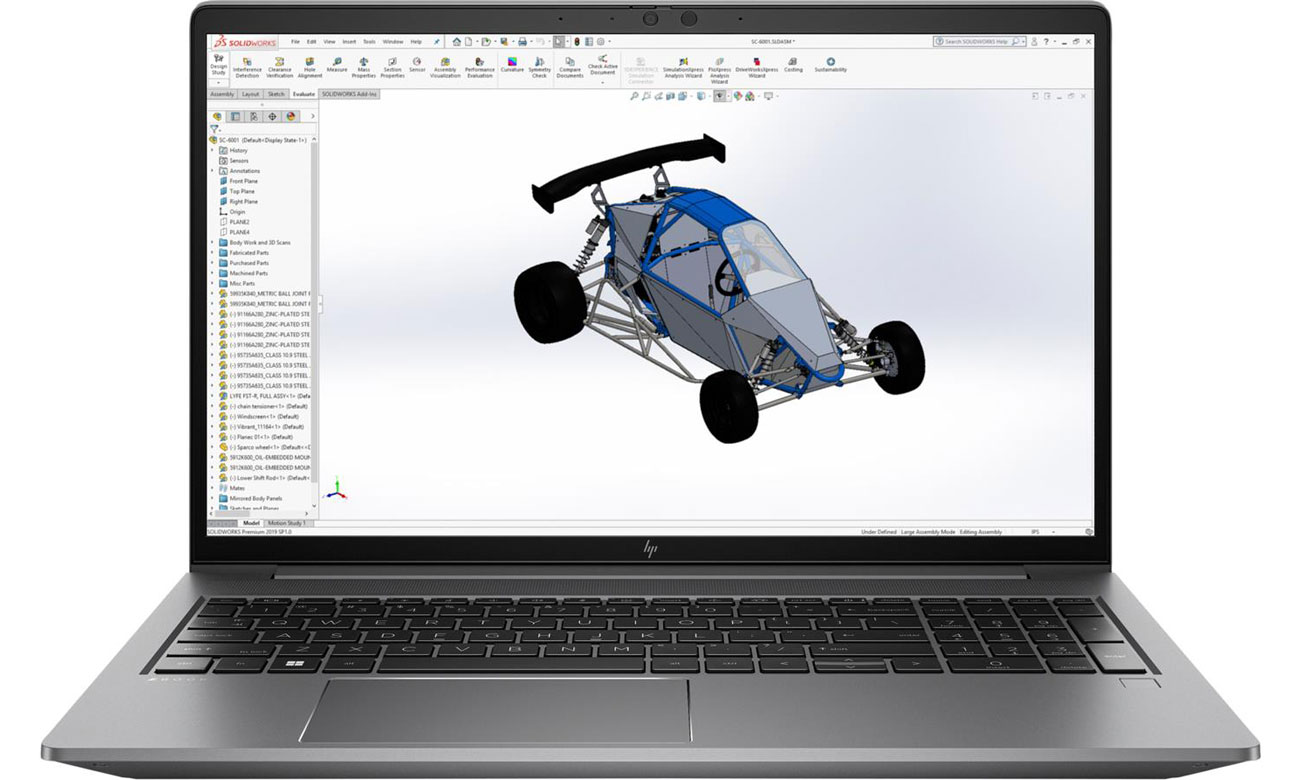Select the Measure tool

coord(337,65)
